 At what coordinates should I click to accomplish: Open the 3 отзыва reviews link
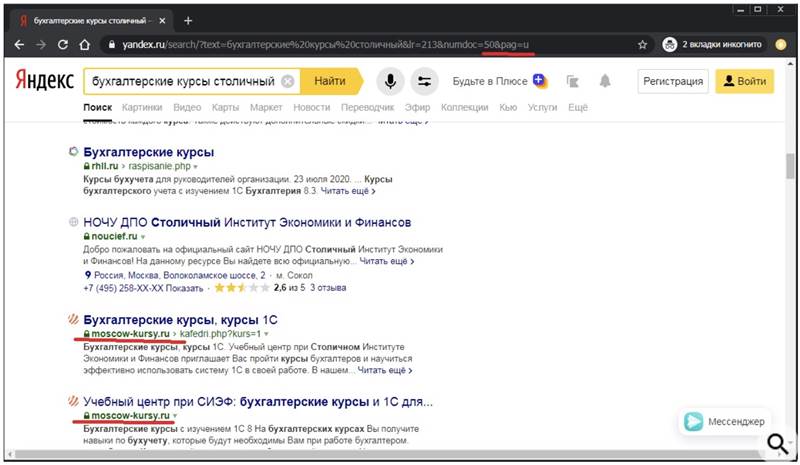[328, 288]
